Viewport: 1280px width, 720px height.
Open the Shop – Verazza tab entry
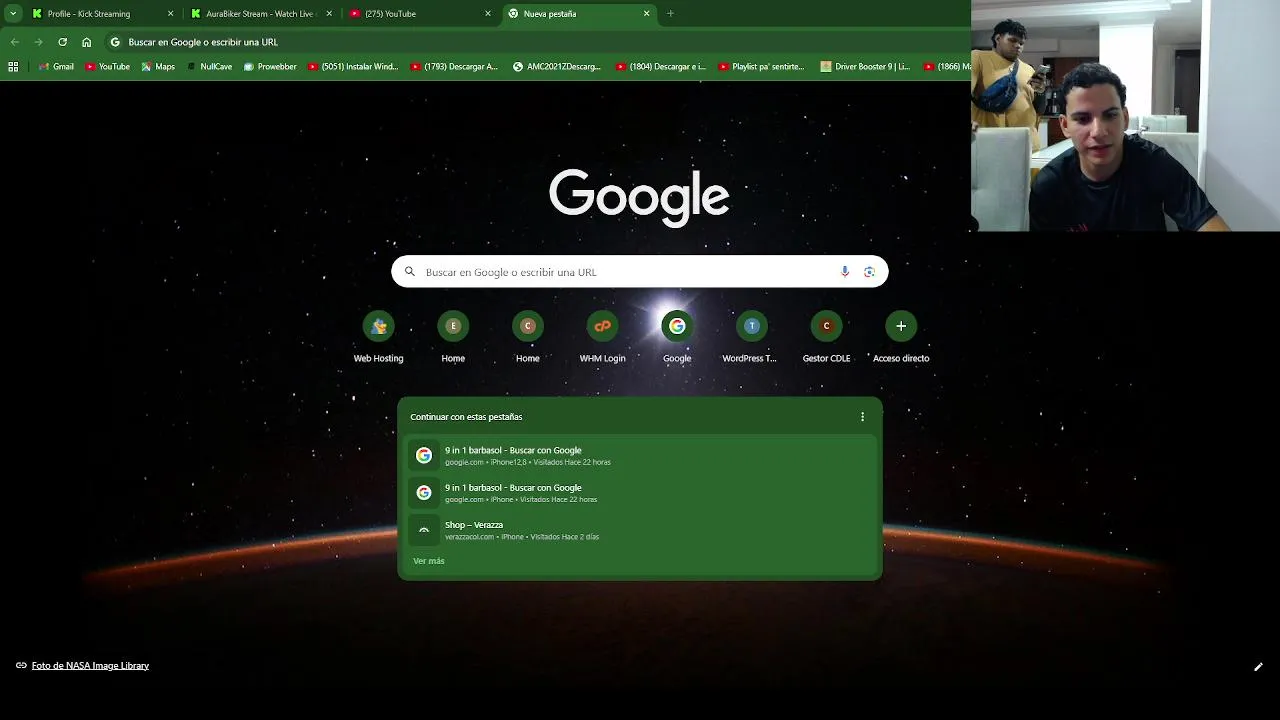(640, 530)
